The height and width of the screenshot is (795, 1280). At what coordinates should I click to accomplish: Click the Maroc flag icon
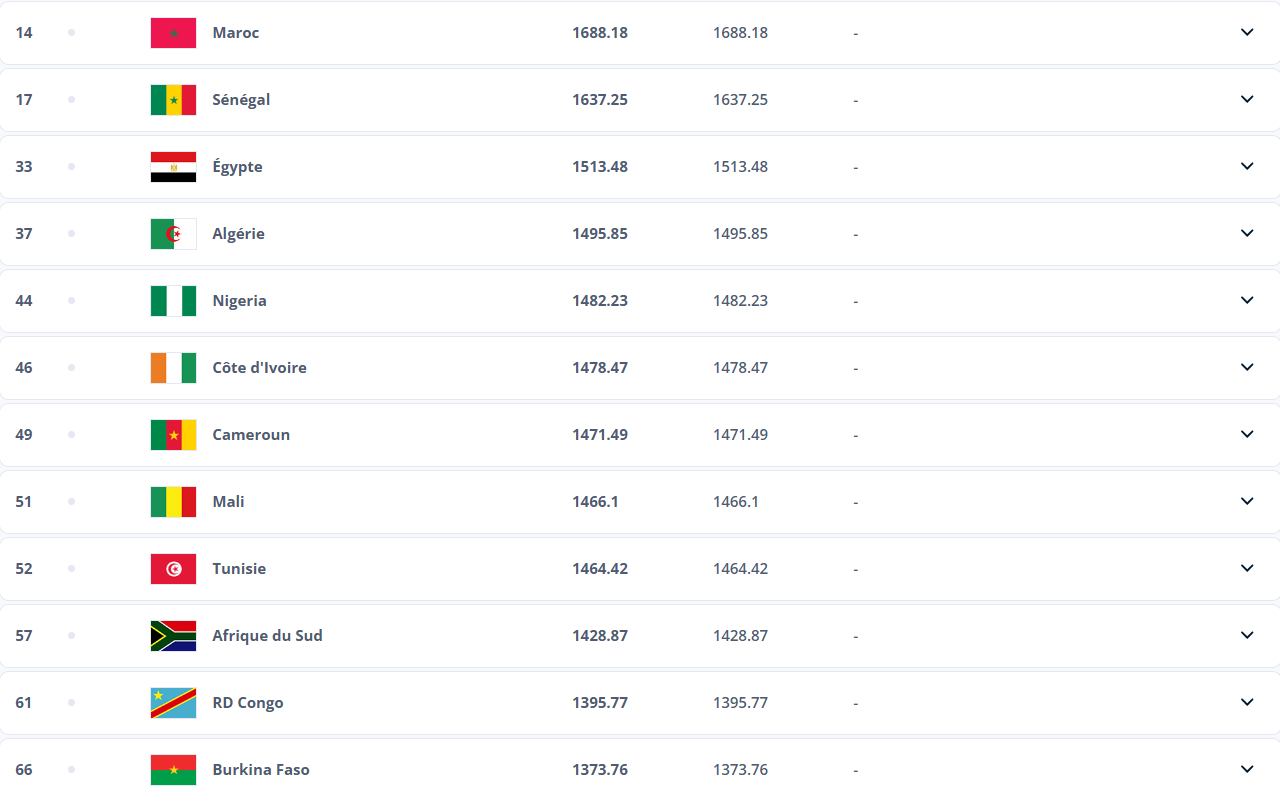(x=173, y=33)
